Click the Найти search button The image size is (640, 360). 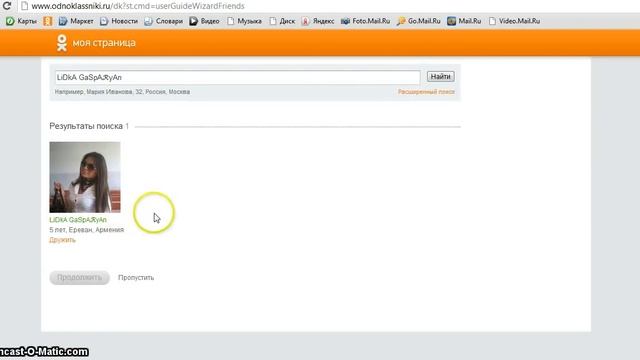[x=440, y=77]
